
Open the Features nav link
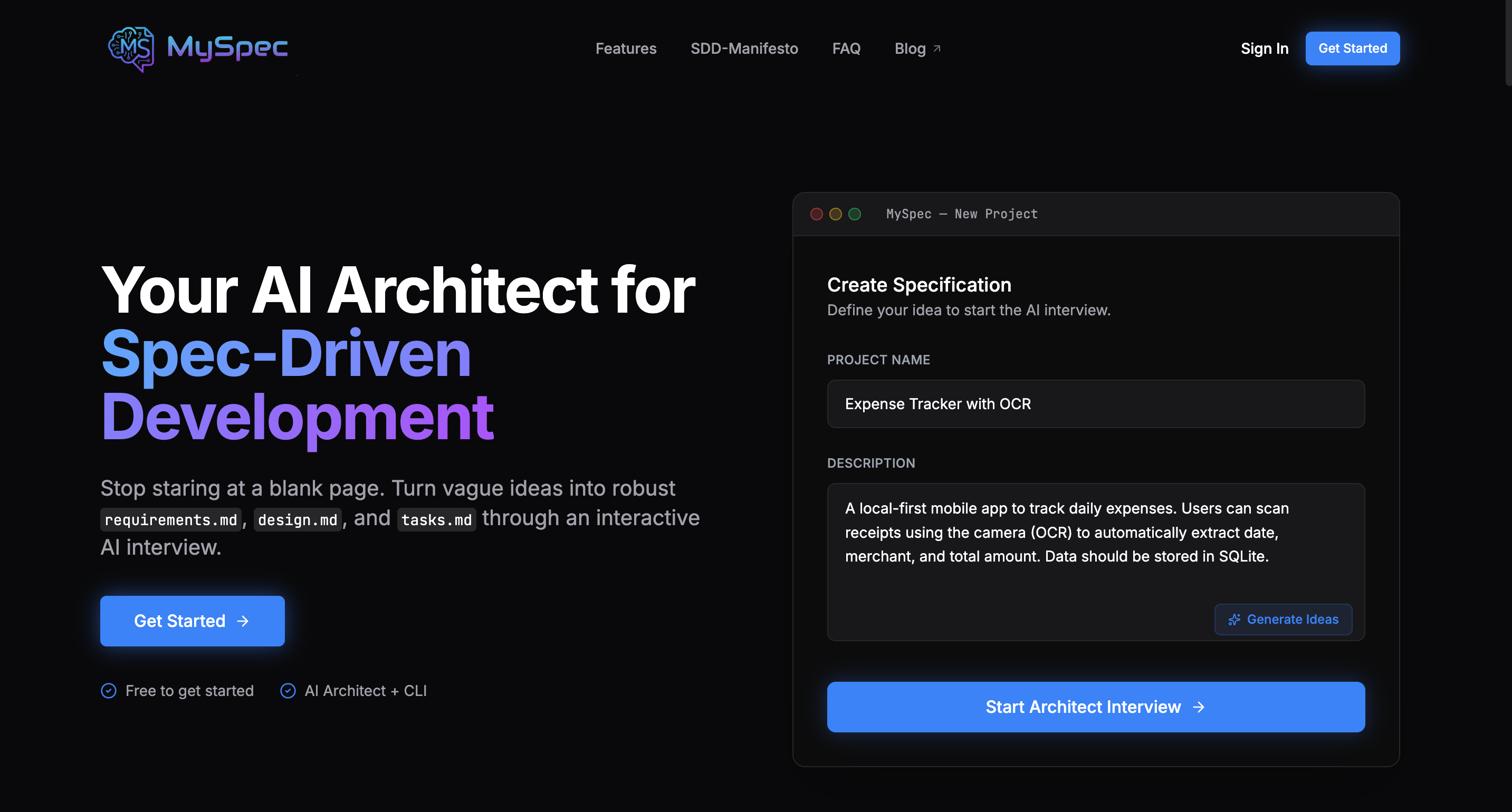pyautogui.click(x=626, y=49)
